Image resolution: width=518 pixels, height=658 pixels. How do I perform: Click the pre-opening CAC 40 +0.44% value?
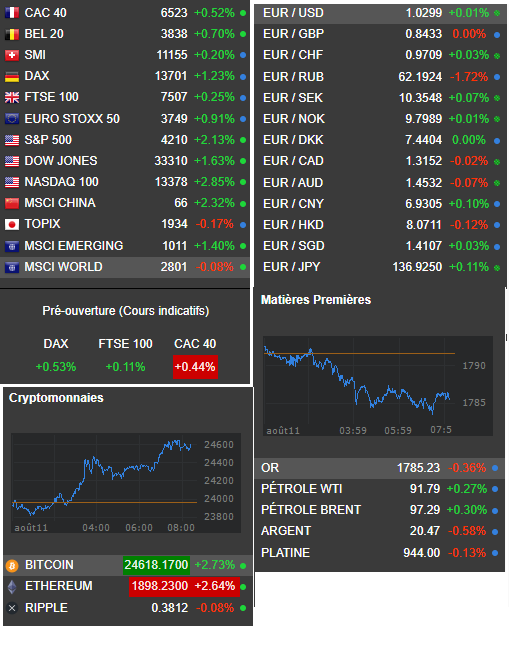(x=195, y=367)
